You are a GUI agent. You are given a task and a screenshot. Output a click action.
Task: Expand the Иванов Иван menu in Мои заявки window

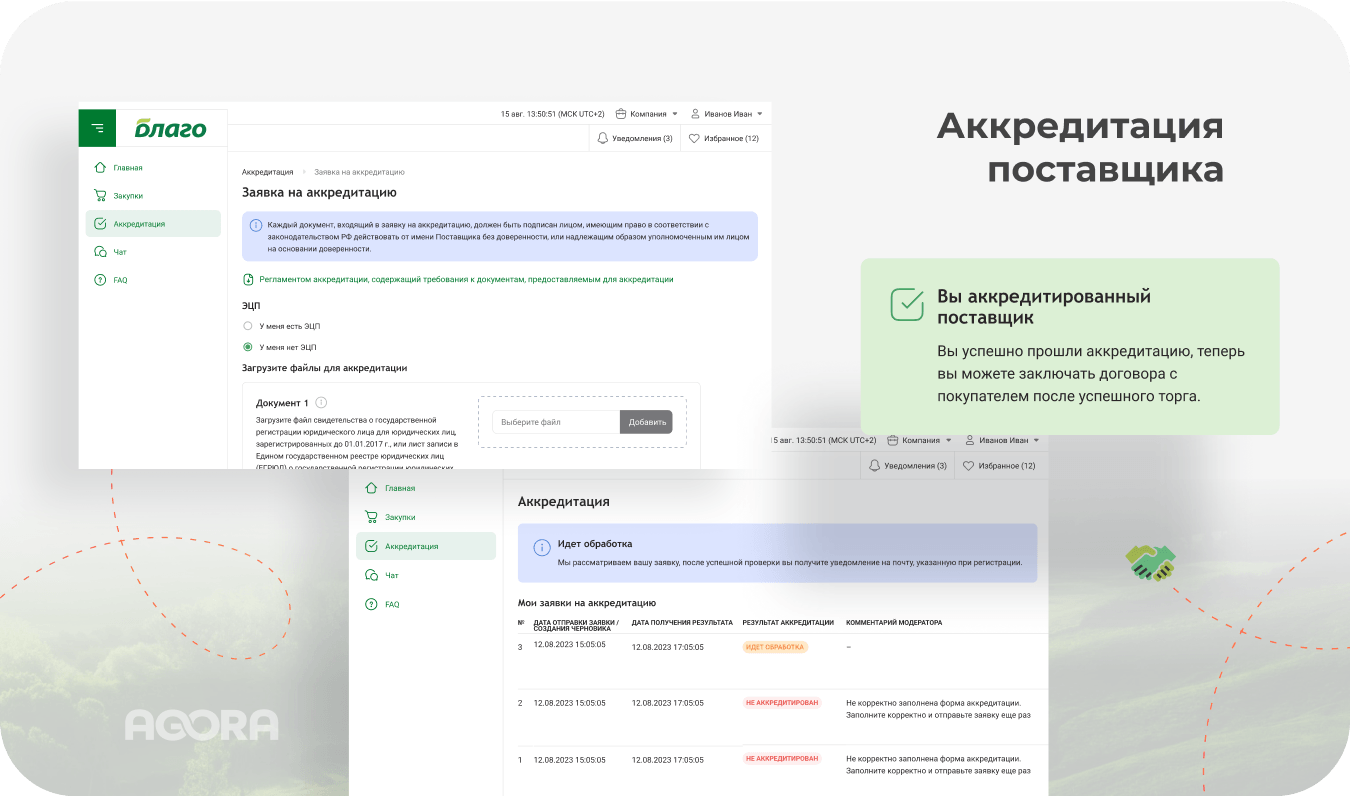tap(1002, 440)
